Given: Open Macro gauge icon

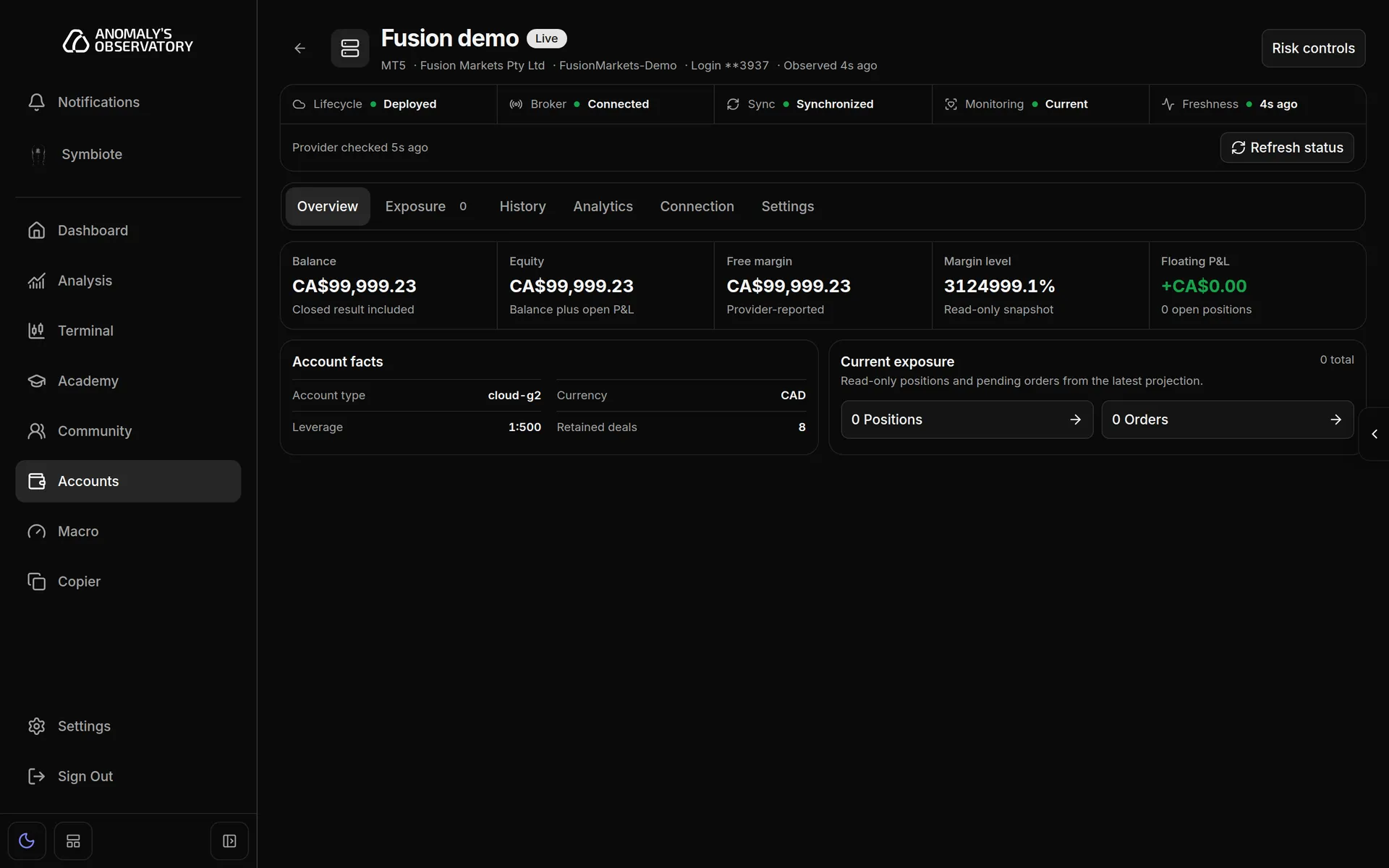Looking at the screenshot, I should tap(36, 531).
